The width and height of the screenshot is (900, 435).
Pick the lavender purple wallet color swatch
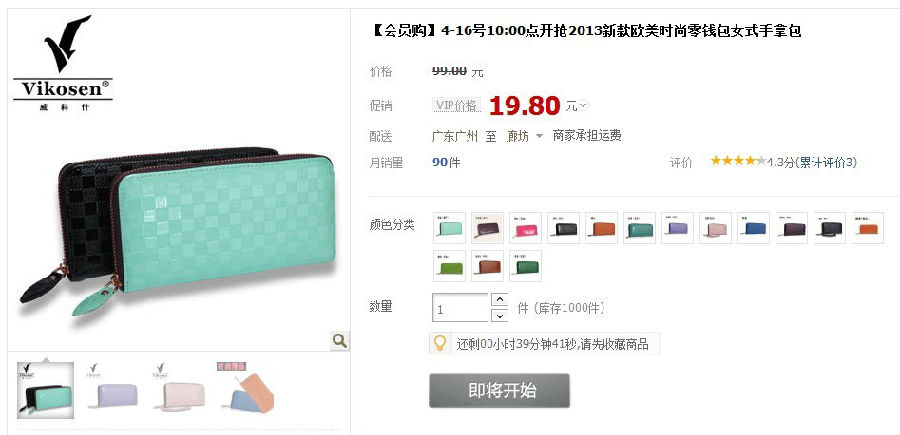(x=677, y=228)
